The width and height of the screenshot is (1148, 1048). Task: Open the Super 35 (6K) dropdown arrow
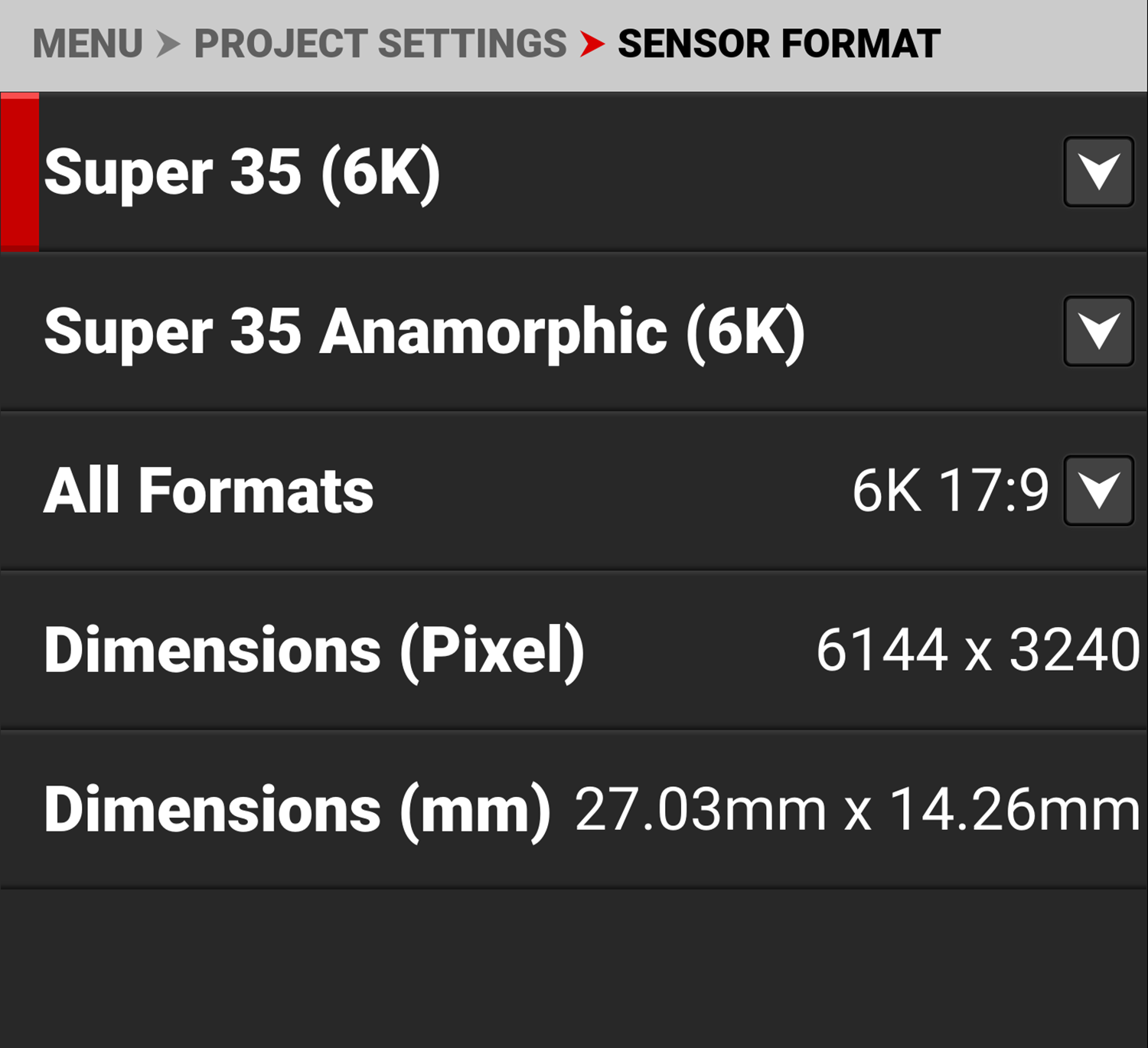pyautogui.click(x=1098, y=171)
